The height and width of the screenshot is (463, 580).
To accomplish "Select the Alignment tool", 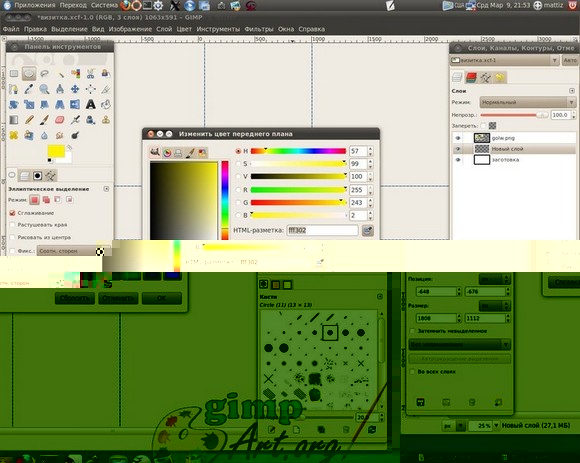I will coord(91,89).
